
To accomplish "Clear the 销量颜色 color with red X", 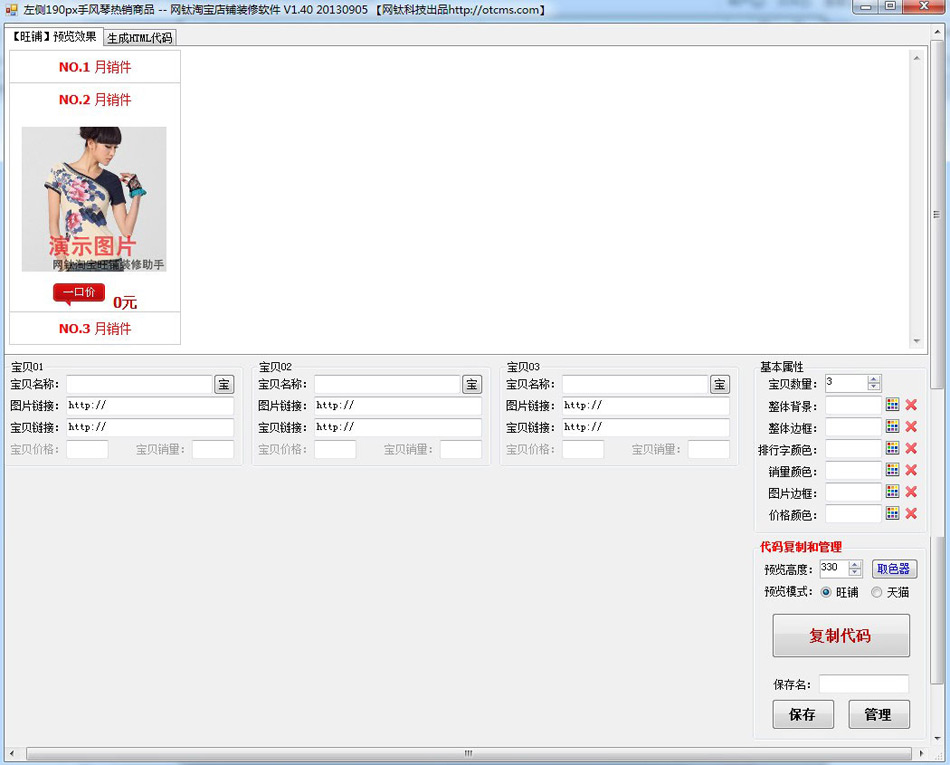I will click(x=911, y=470).
